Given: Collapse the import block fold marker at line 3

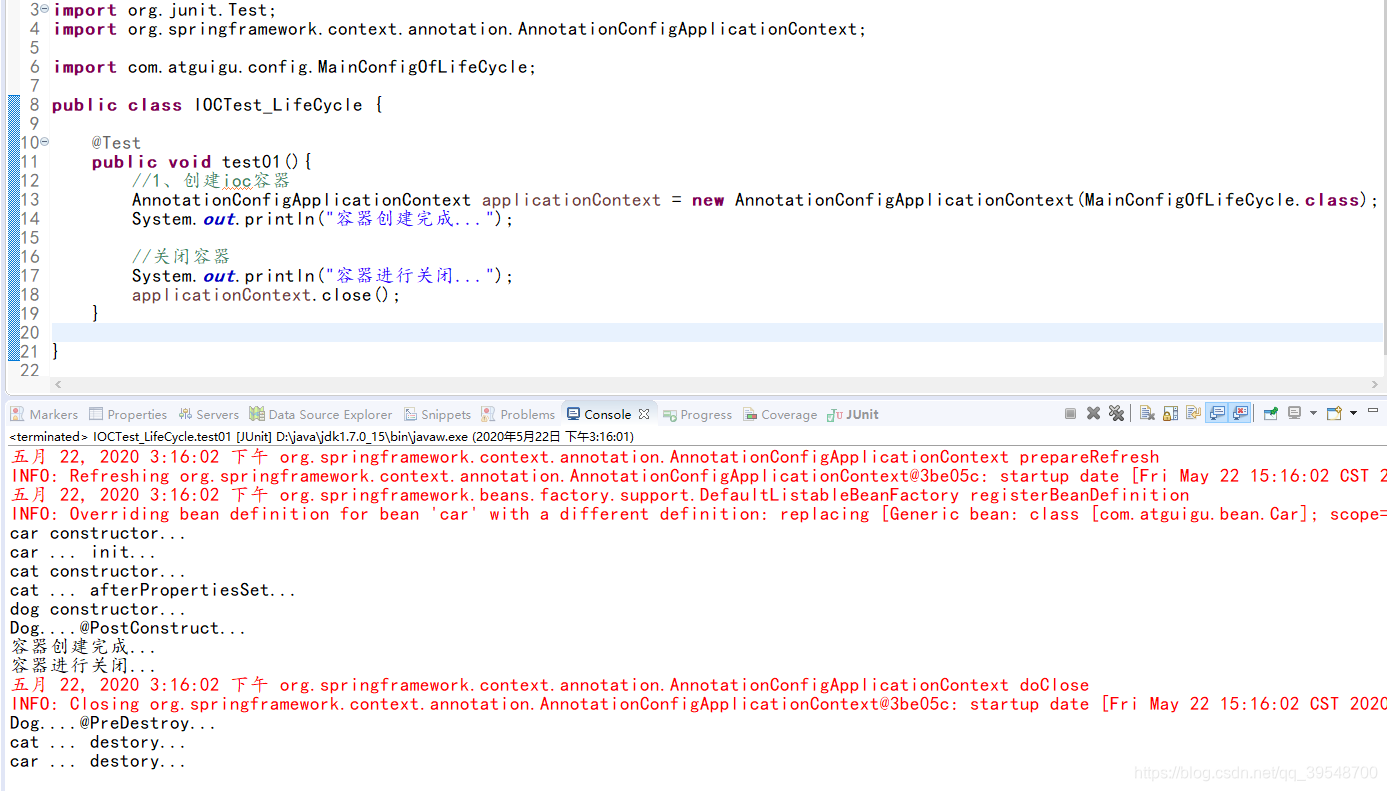Looking at the screenshot, I should pos(44,9).
